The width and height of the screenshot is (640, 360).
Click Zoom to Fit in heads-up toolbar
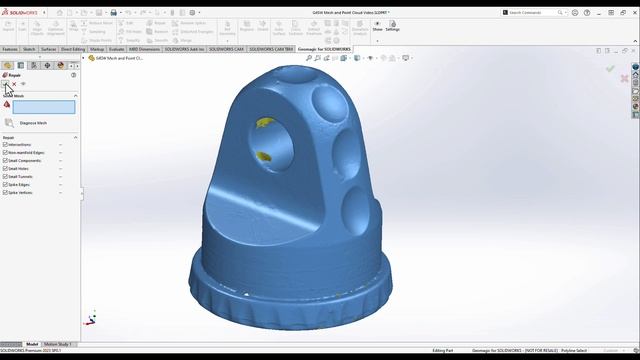click(x=309, y=58)
